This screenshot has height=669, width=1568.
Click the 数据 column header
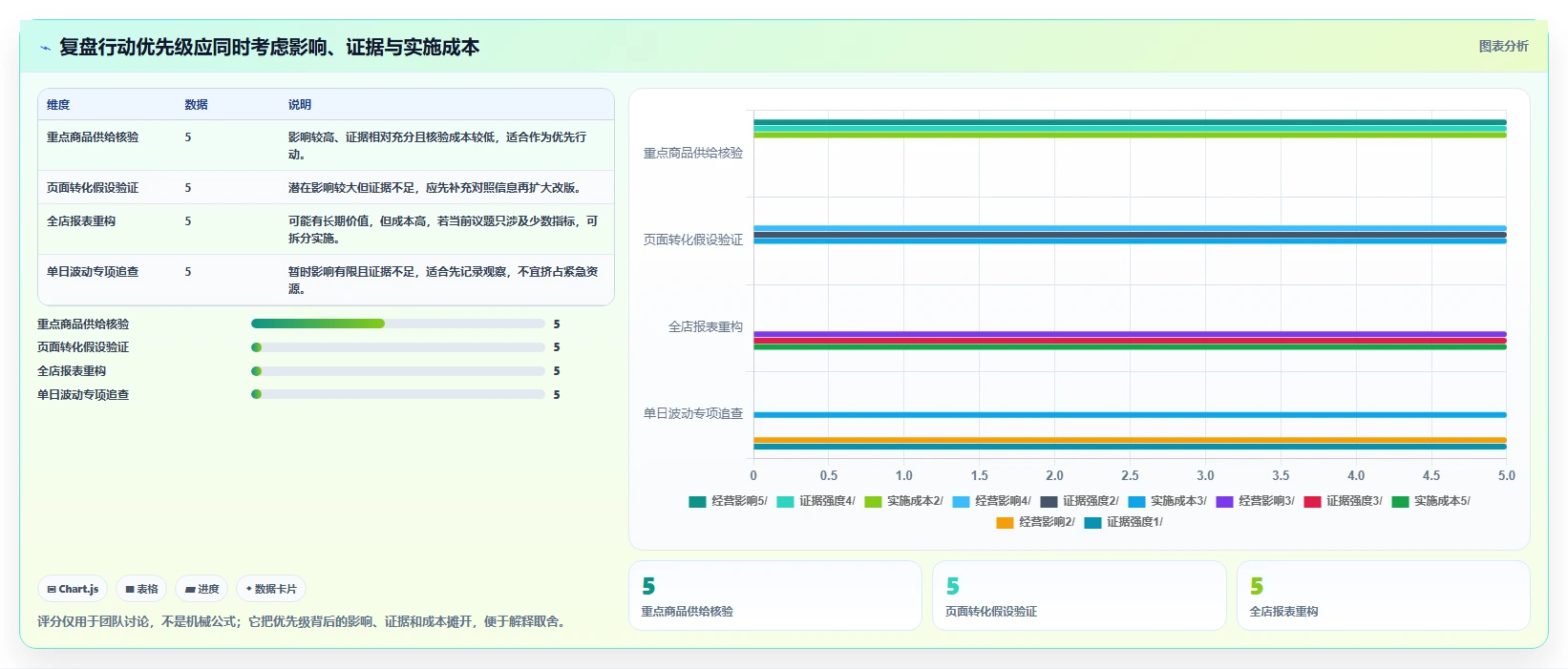point(196,105)
